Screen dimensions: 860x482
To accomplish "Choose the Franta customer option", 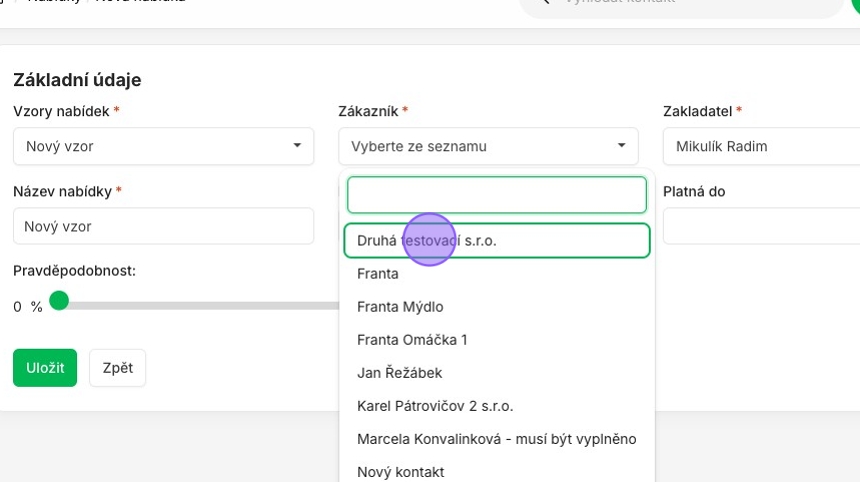I will pos(378,274).
